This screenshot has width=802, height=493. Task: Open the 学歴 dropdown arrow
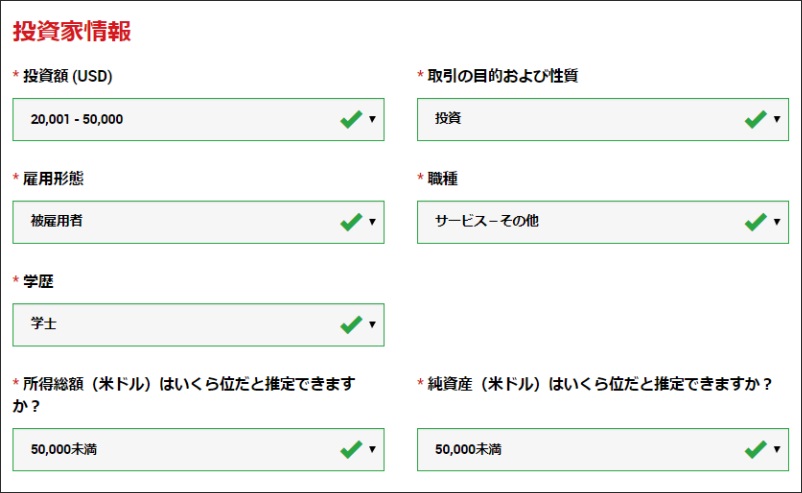click(x=372, y=326)
